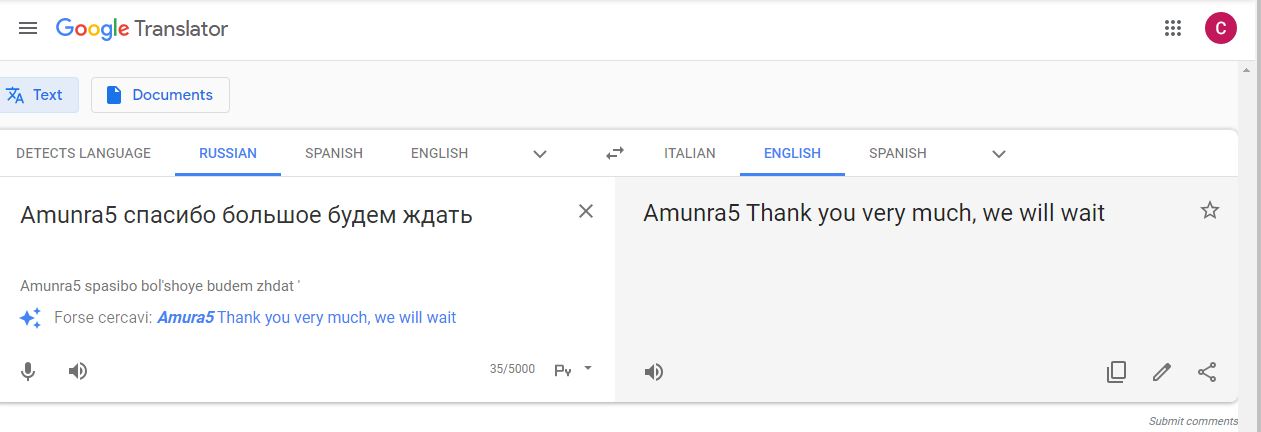The image size is (1261, 432).
Task: Expand more target languages chevron
Action: click(998, 154)
